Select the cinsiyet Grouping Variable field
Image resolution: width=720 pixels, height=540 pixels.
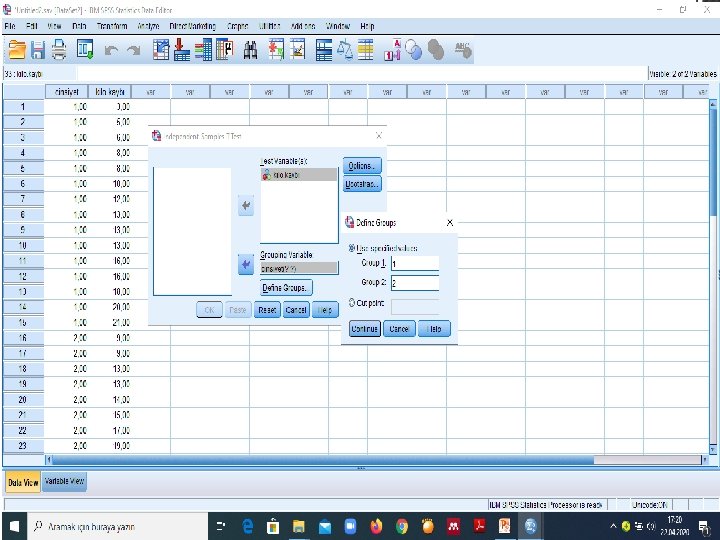coord(299,269)
